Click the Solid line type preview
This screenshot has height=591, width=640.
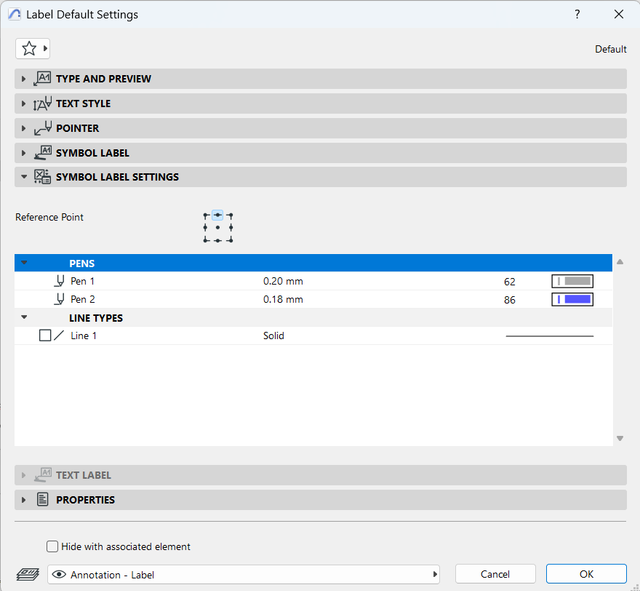click(549, 336)
